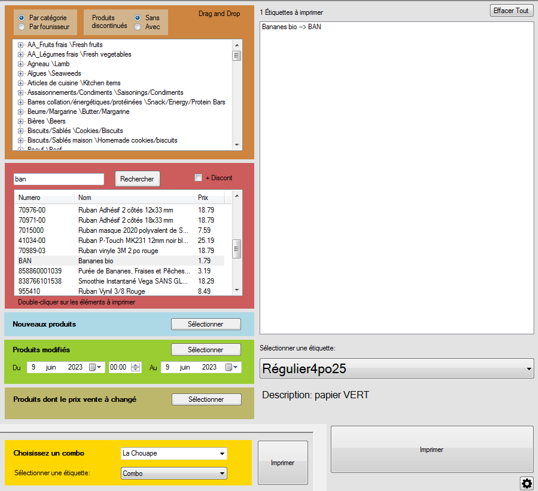The image size is (538, 491).
Task: Open the La Chouape combo dropdown
Action: 174,453
